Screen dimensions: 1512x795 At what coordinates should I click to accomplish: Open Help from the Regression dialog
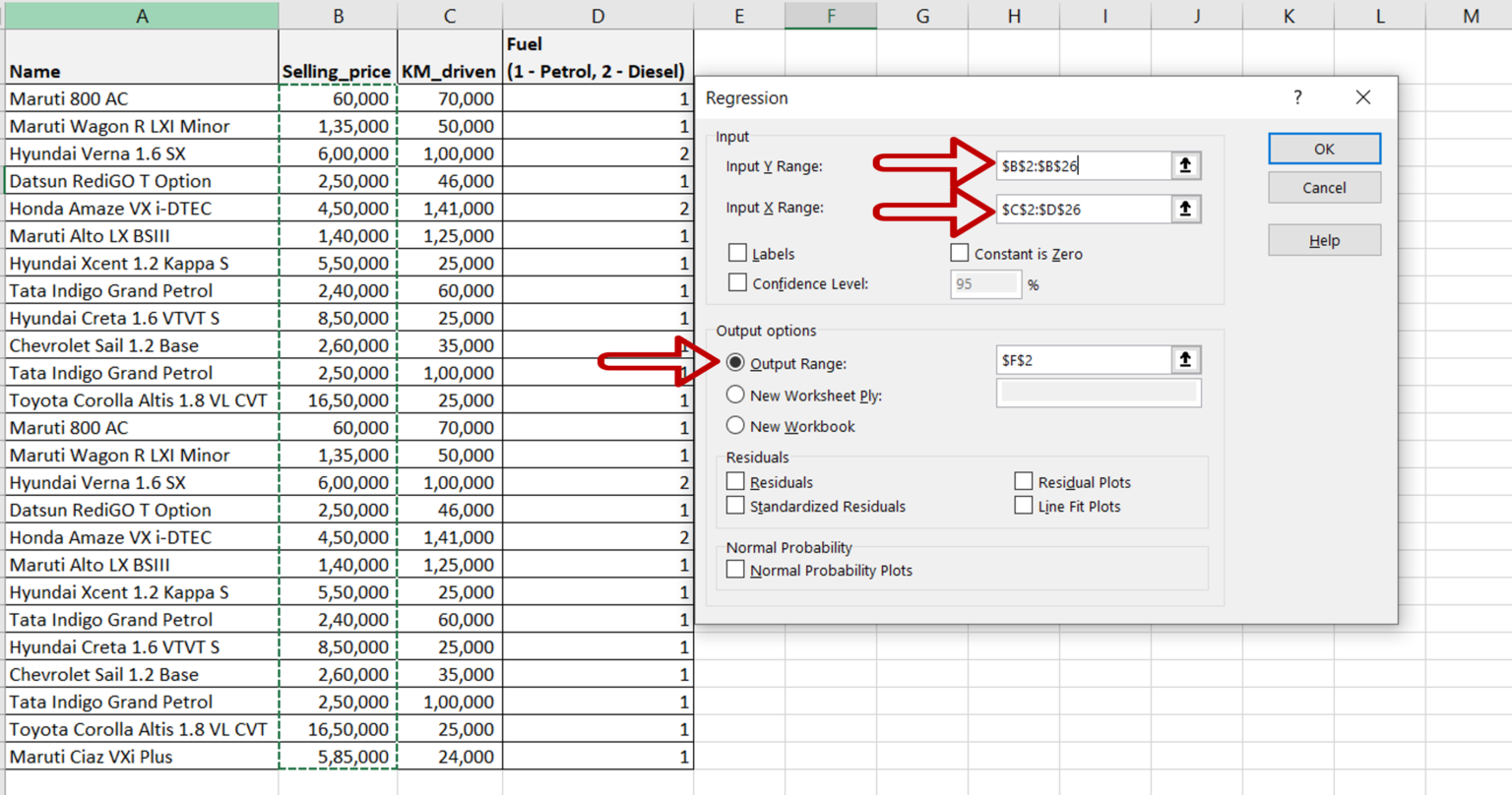[x=1323, y=239]
